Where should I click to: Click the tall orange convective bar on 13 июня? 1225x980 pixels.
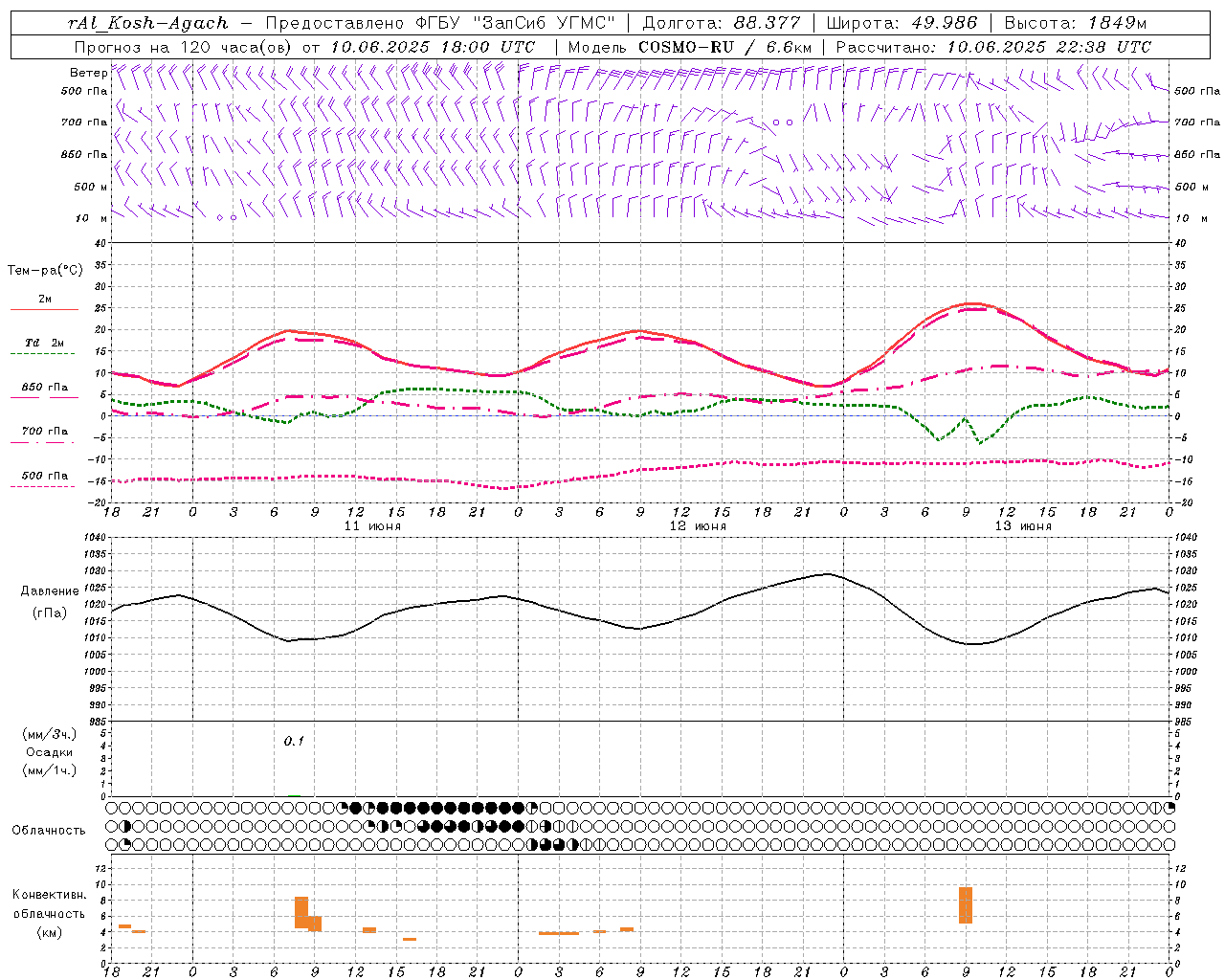pos(966,905)
